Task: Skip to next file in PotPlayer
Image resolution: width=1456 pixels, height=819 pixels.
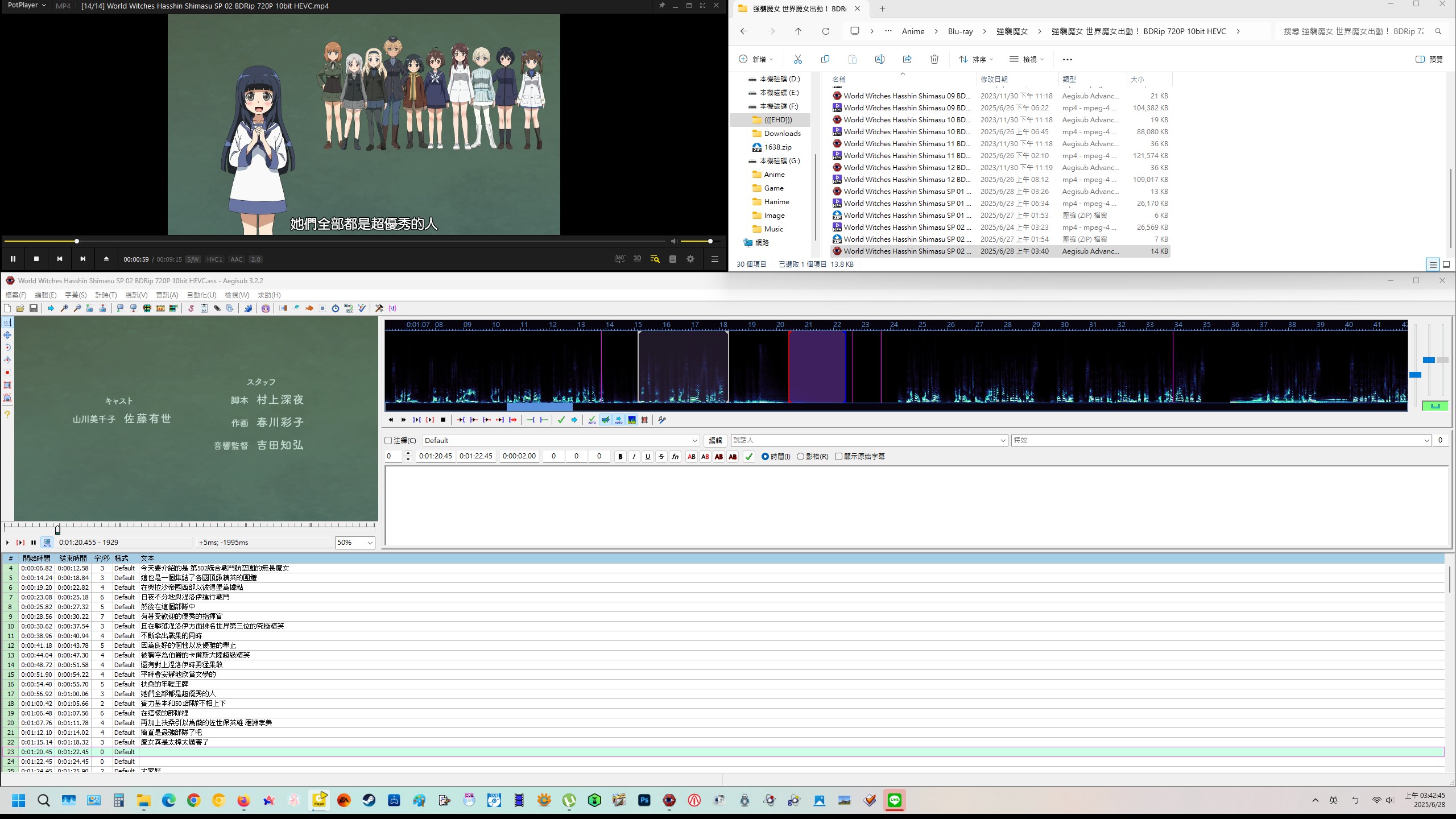Action: pyautogui.click(x=83, y=259)
